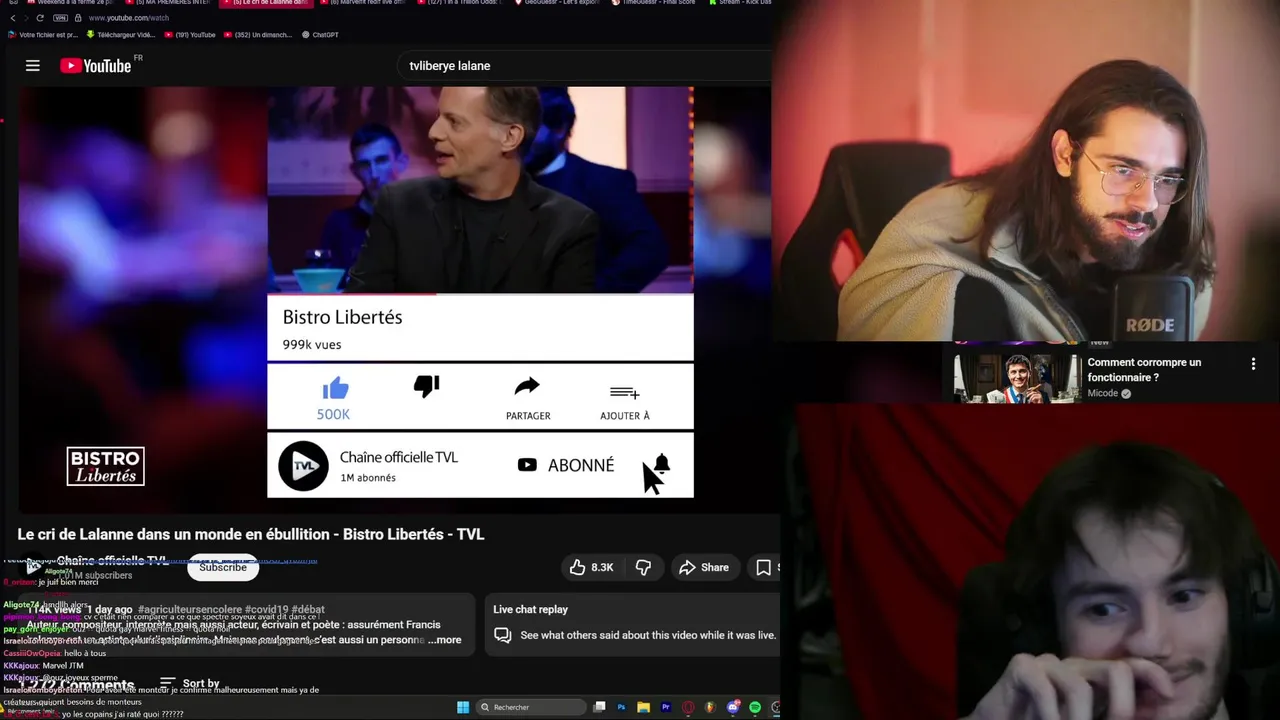The width and height of the screenshot is (1280, 720).
Task: Open the #débat hashtag link
Action: coord(309,609)
